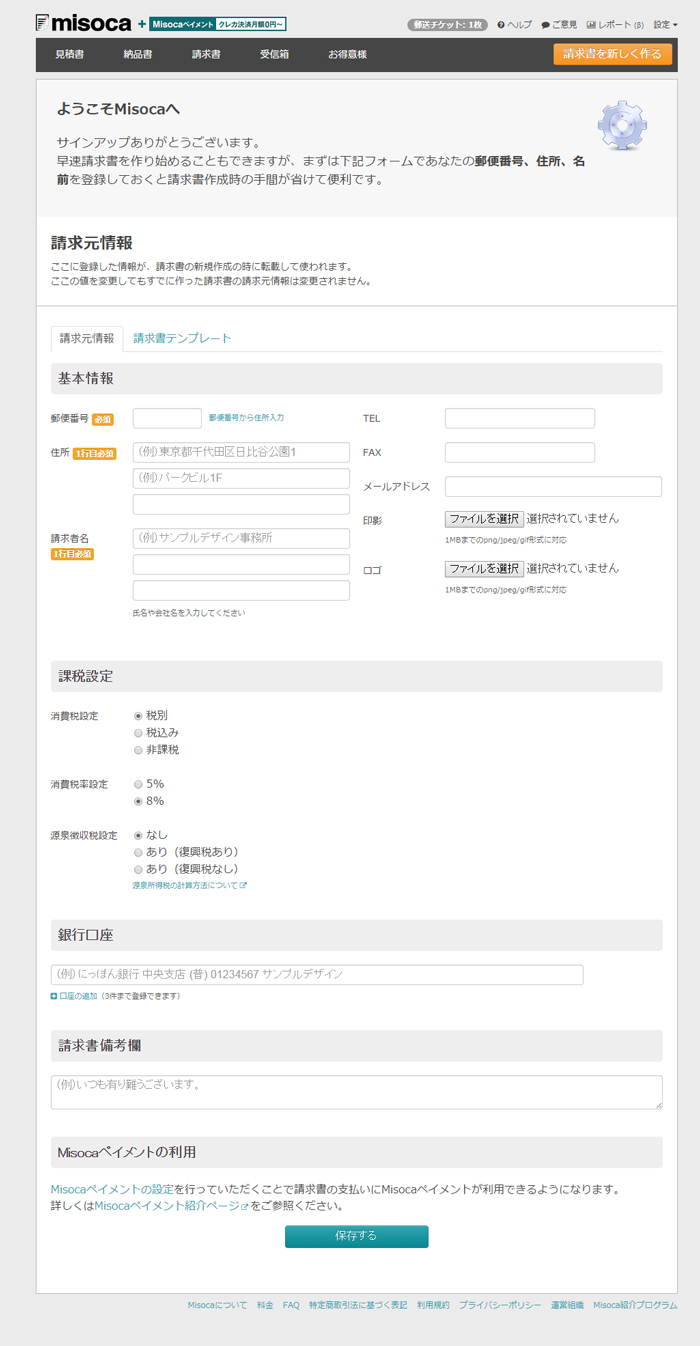Screen dimensions: 700x1346
Task: Focus the メールアドレス input field
Action: (x=553, y=486)
